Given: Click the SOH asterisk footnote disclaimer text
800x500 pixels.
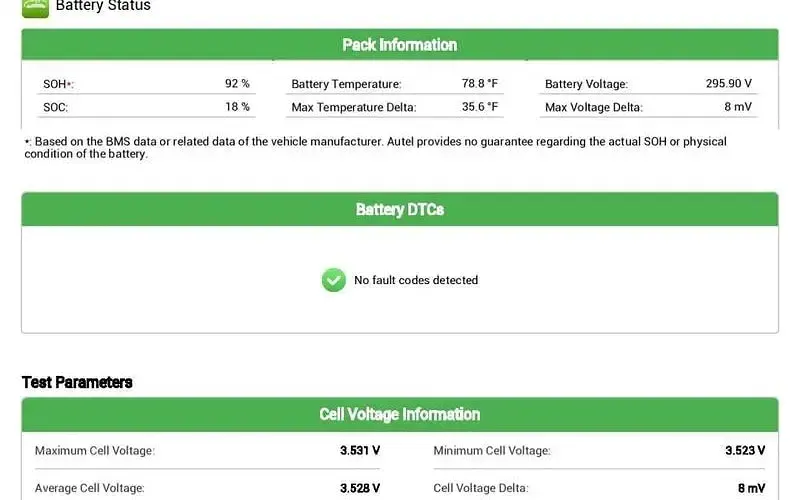Looking at the screenshot, I should tap(376, 147).
